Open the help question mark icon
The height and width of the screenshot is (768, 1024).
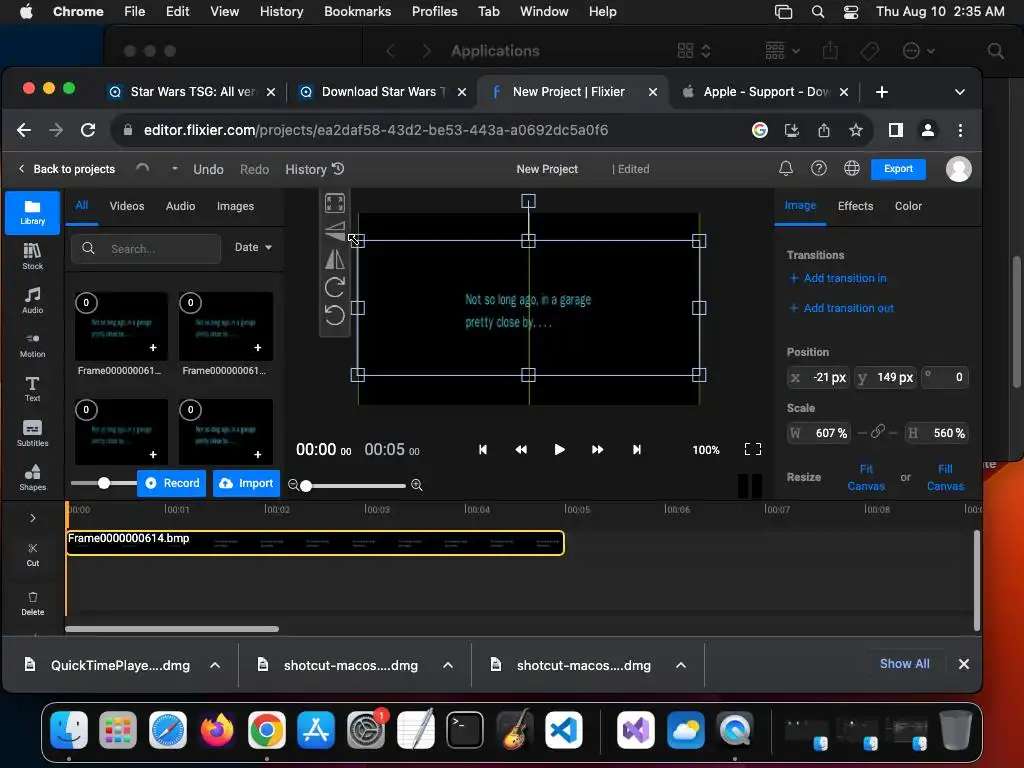(x=818, y=168)
